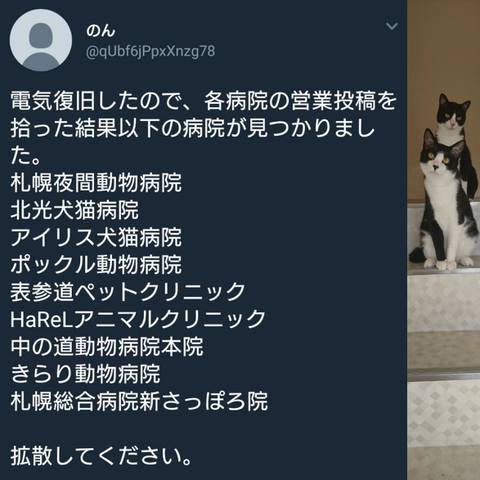The height and width of the screenshot is (480, 480).
Task: Open the @qUbf6jPpxXnzg78 handle profile
Action: [150, 51]
